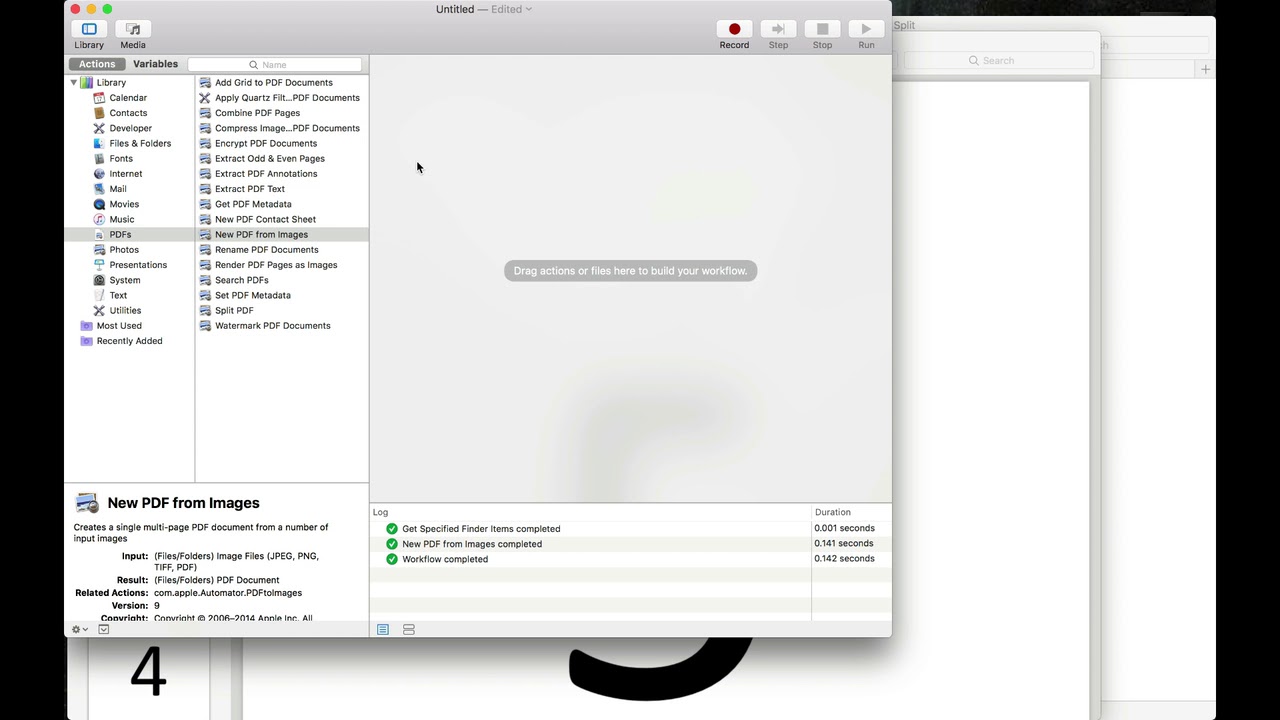Click plus button in background window
This screenshot has width=1280, height=720.
pos(1205,69)
